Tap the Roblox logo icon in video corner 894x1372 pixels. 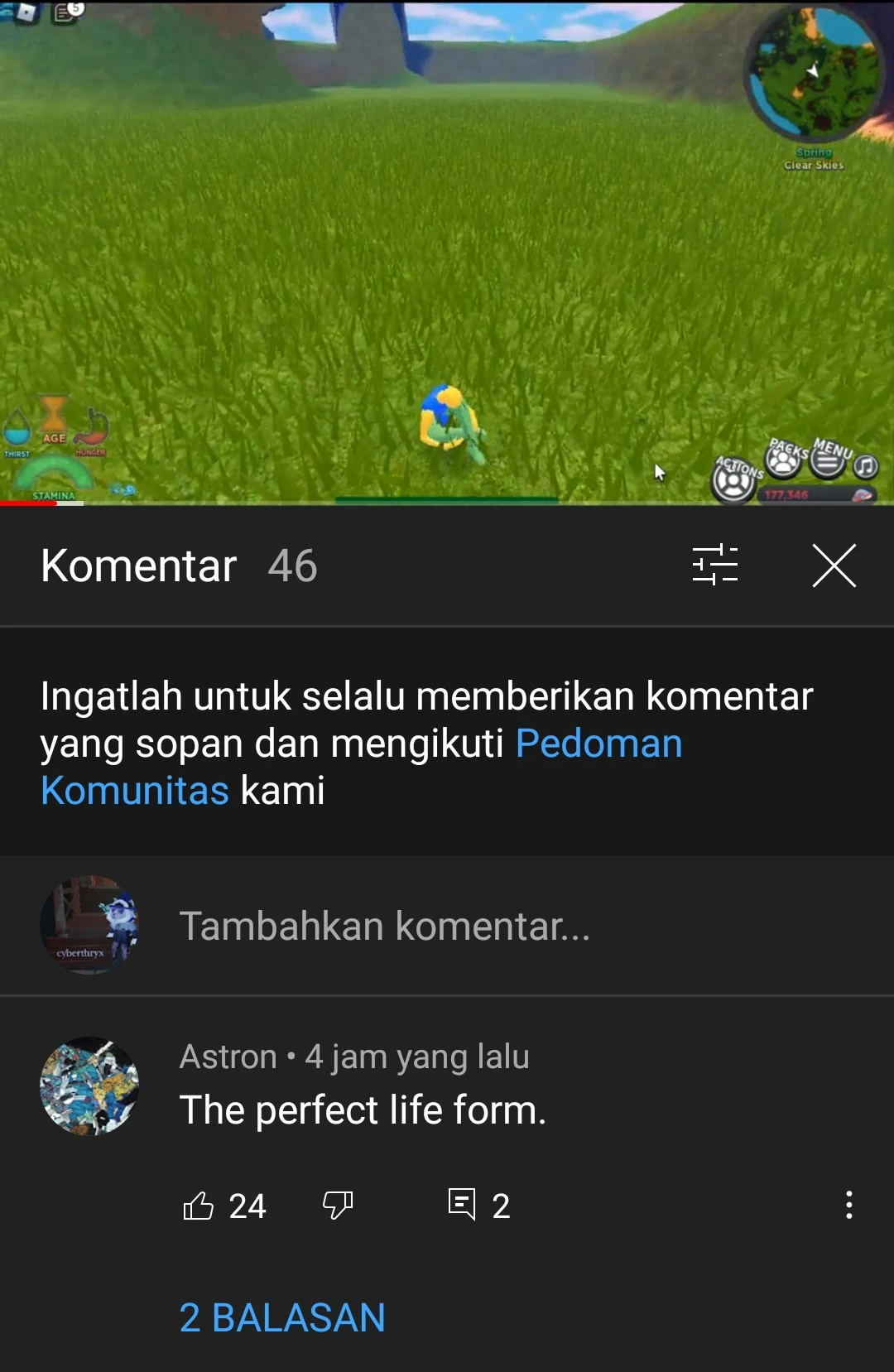pyautogui.click(x=27, y=13)
